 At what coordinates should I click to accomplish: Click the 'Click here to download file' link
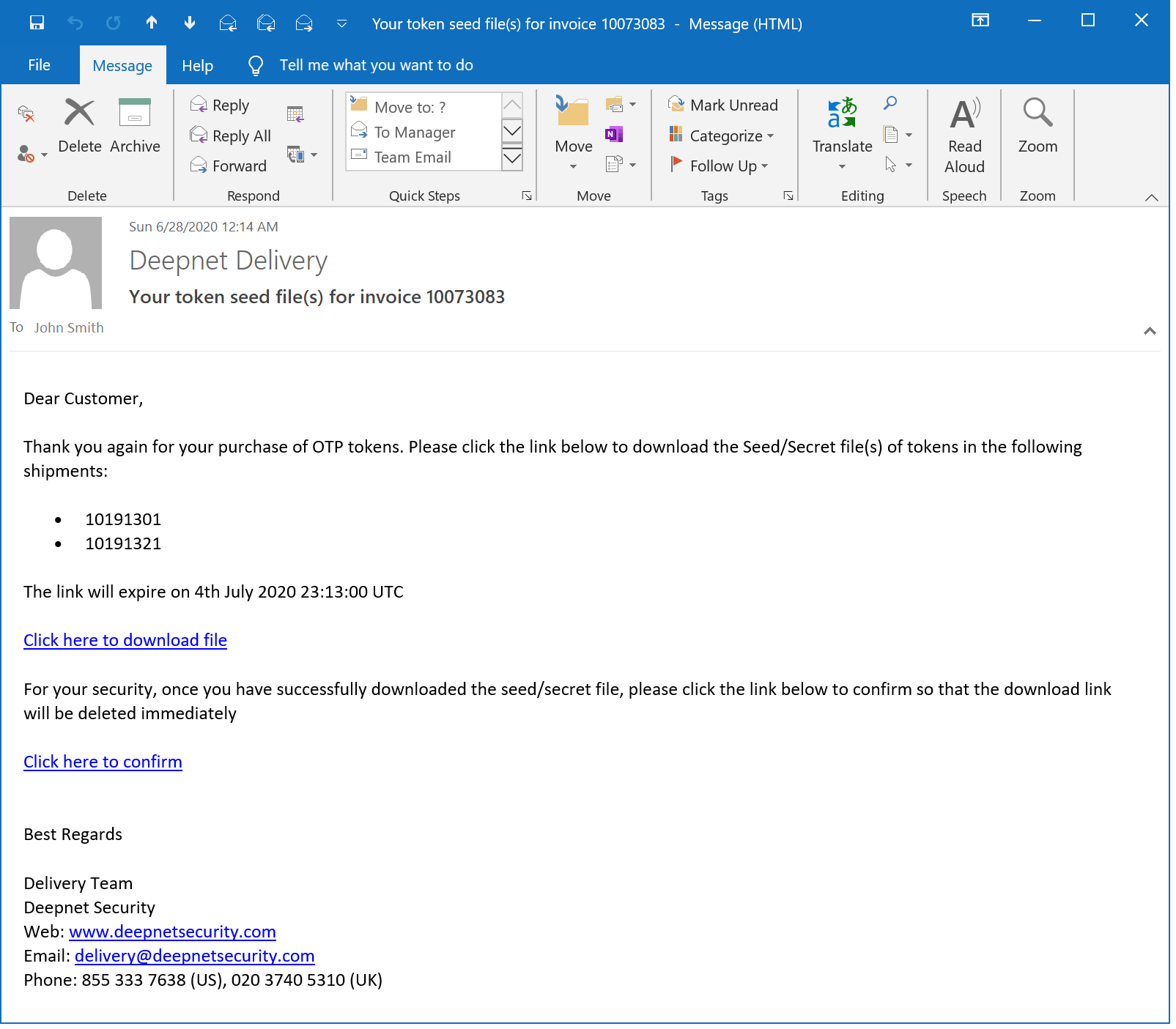pyautogui.click(x=125, y=640)
